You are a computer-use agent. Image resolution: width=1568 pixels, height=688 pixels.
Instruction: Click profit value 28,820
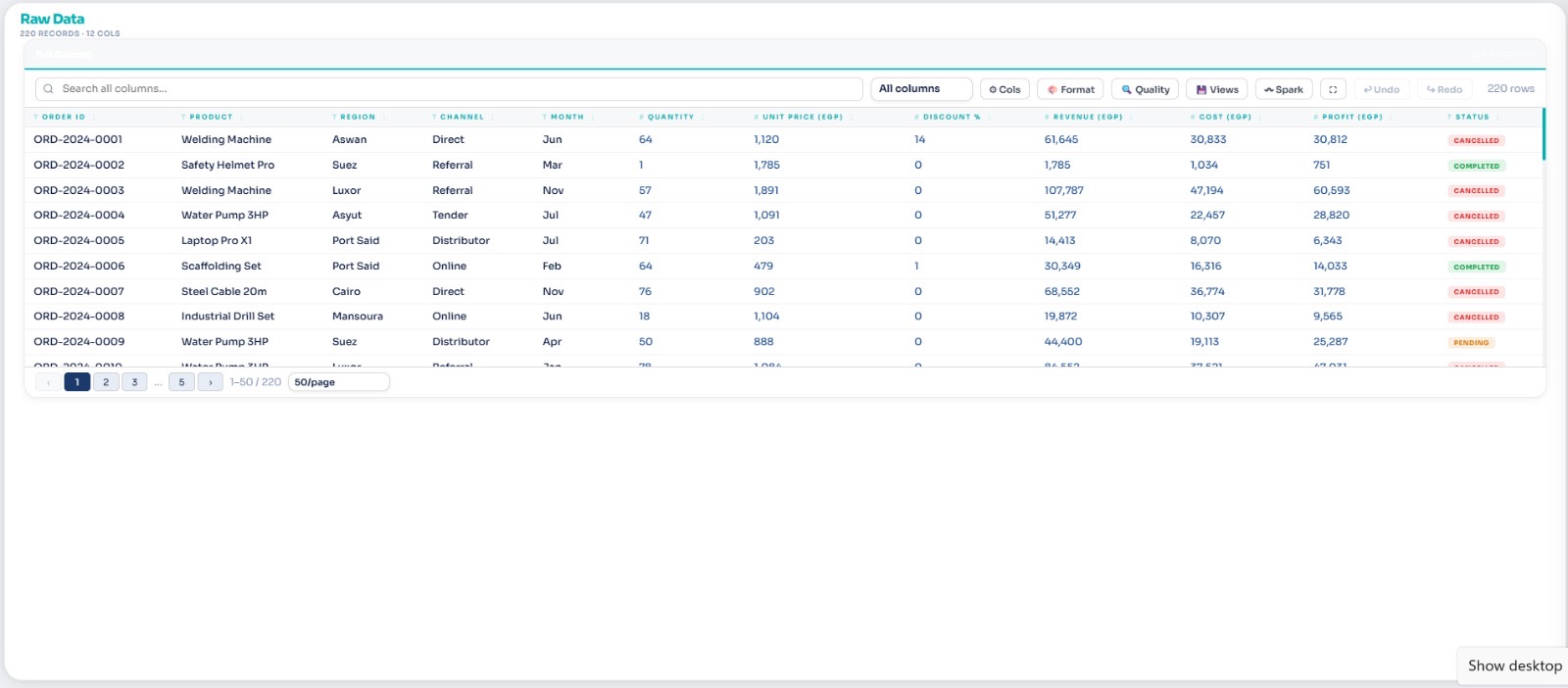click(1331, 216)
